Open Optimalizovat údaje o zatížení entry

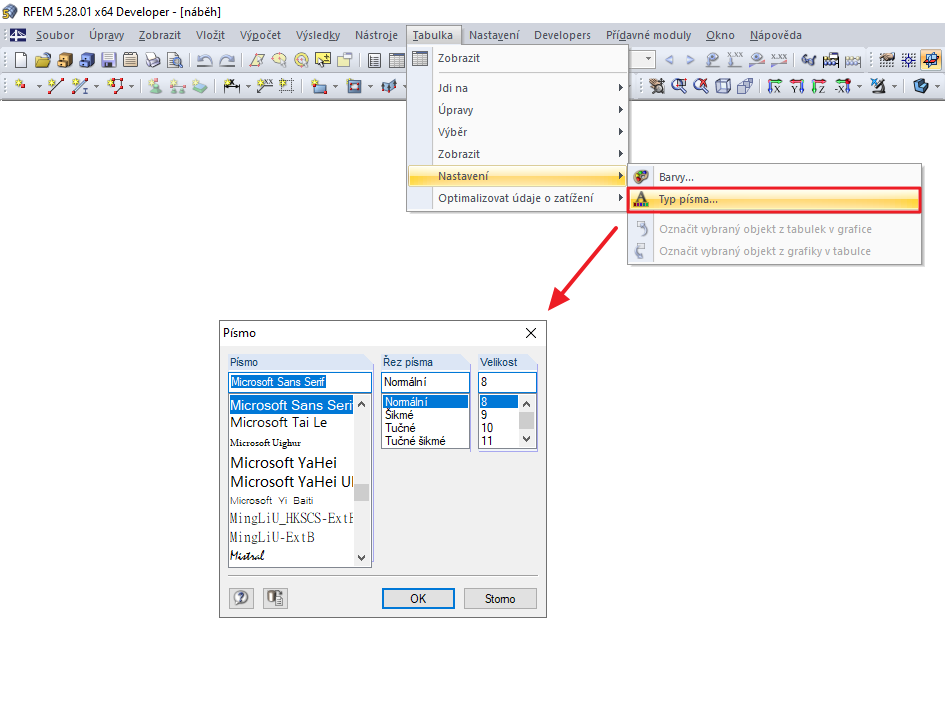[518, 198]
